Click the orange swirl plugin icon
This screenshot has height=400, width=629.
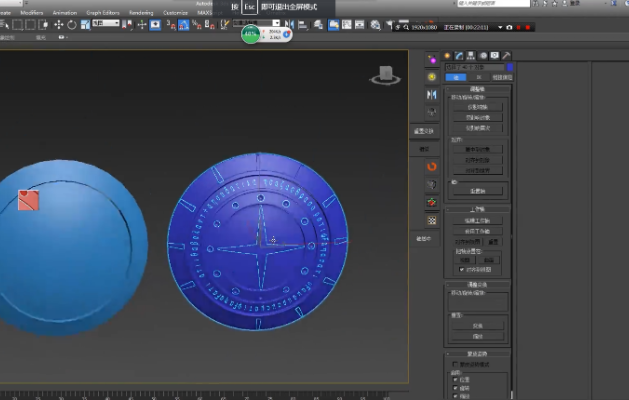431,166
